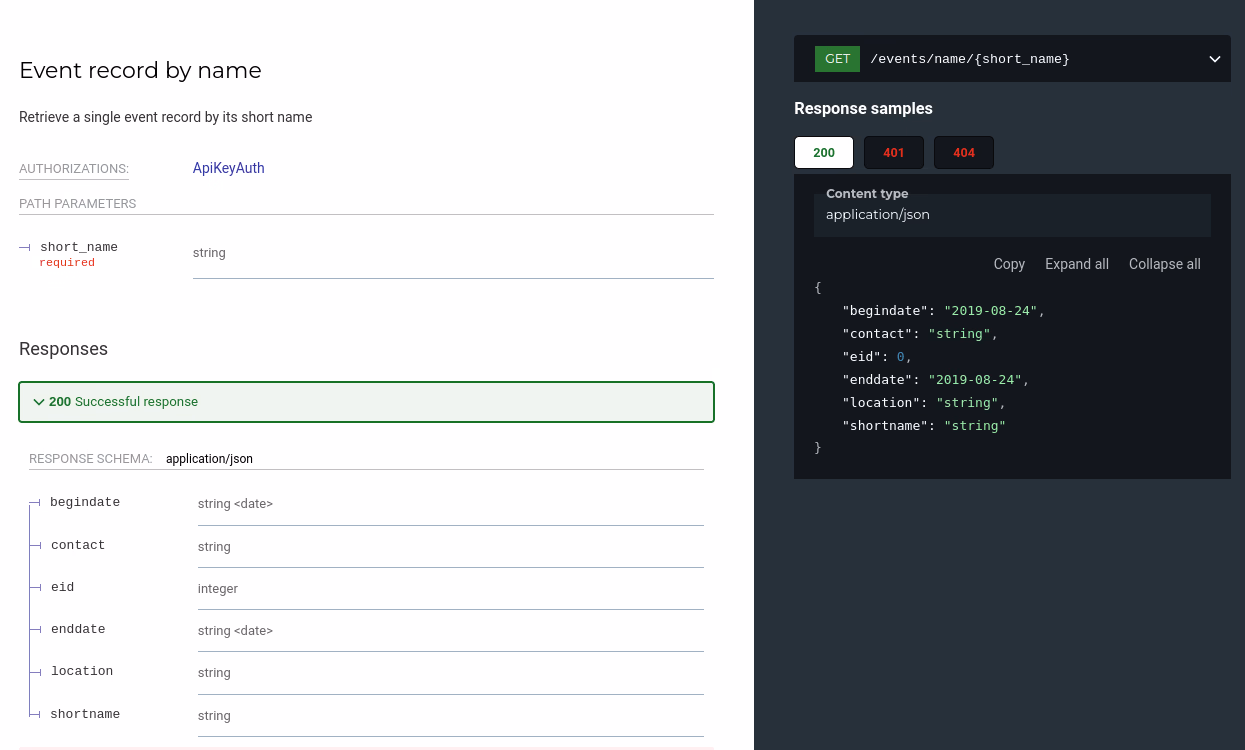This screenshot has width=1245, height=750.
Task: Switch to the 401 response sample tab
Action: pyautogui.click(x=893, y=153)
